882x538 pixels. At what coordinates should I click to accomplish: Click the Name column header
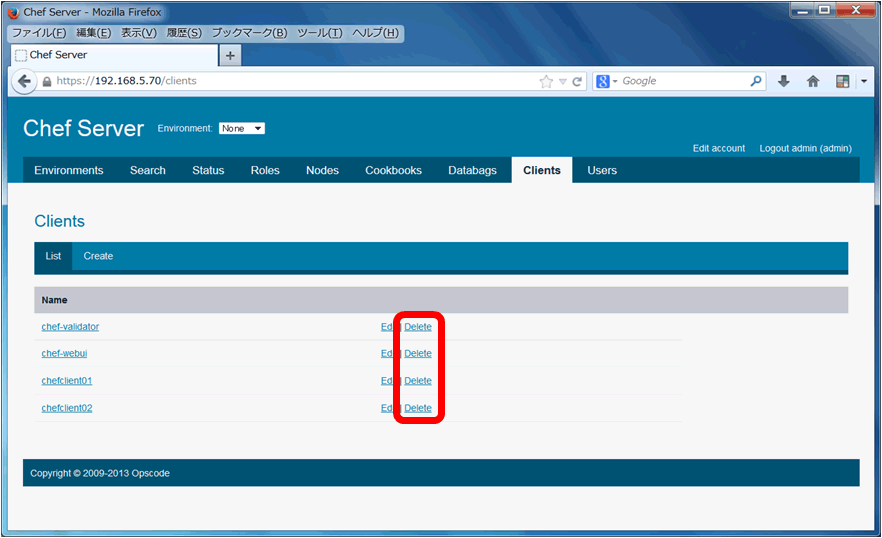[x=55, y=301]
